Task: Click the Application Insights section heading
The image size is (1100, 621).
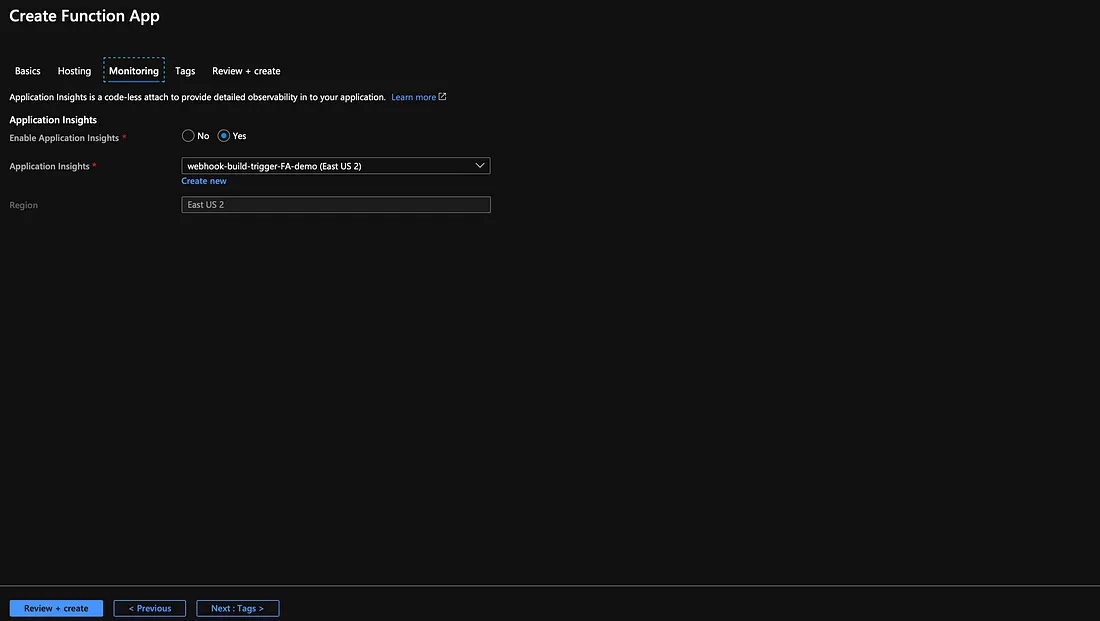Action: click(53, 120)
